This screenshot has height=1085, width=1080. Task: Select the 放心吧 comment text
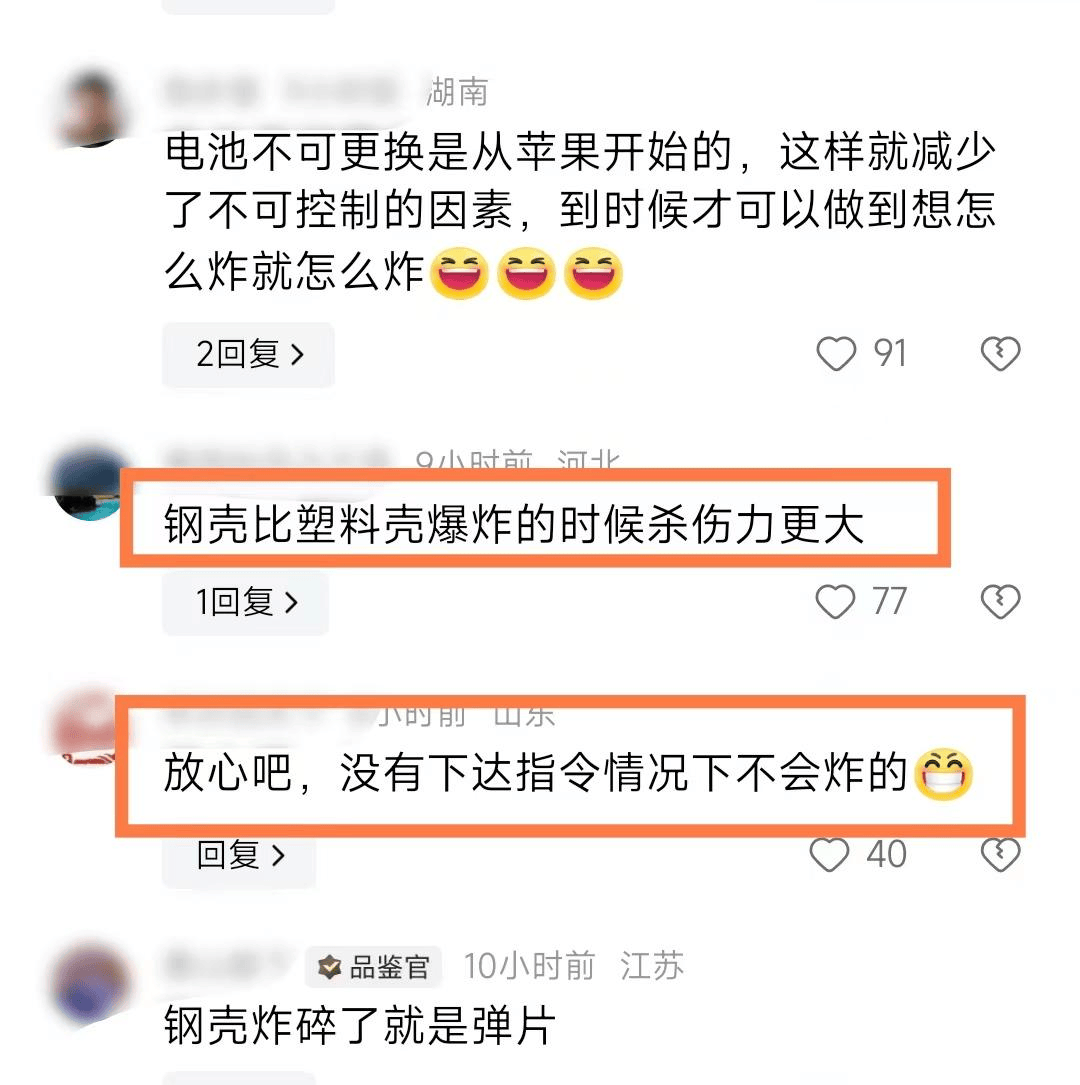pos(569,773)
